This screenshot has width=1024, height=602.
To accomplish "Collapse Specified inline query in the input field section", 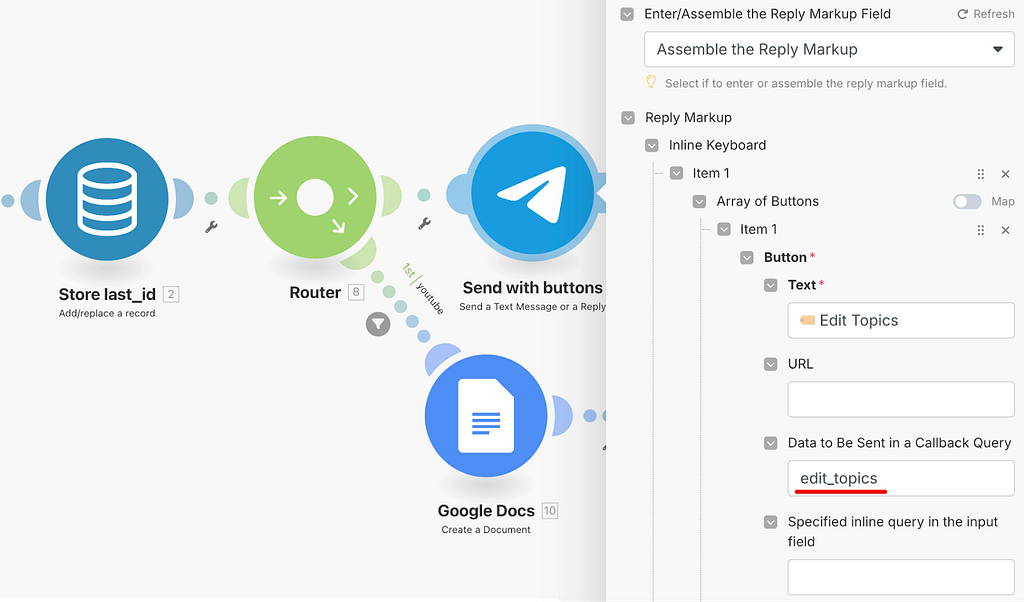I will (771, 522).
